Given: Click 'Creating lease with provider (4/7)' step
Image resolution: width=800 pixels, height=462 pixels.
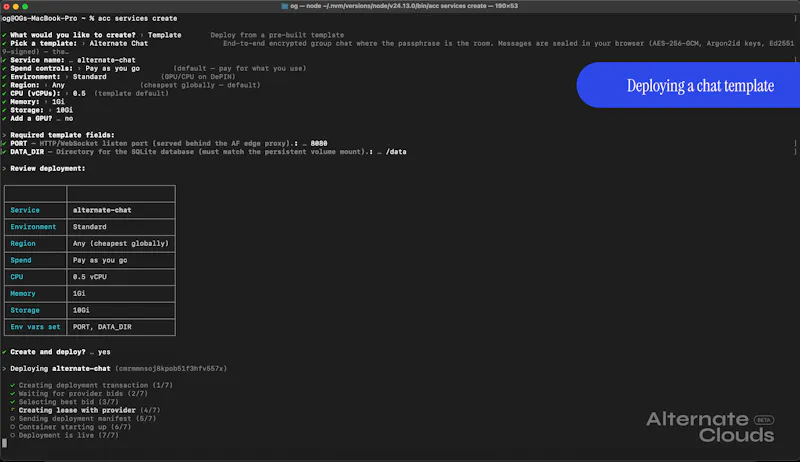Looking at the screenshot, I should click(x=89, y=410).
